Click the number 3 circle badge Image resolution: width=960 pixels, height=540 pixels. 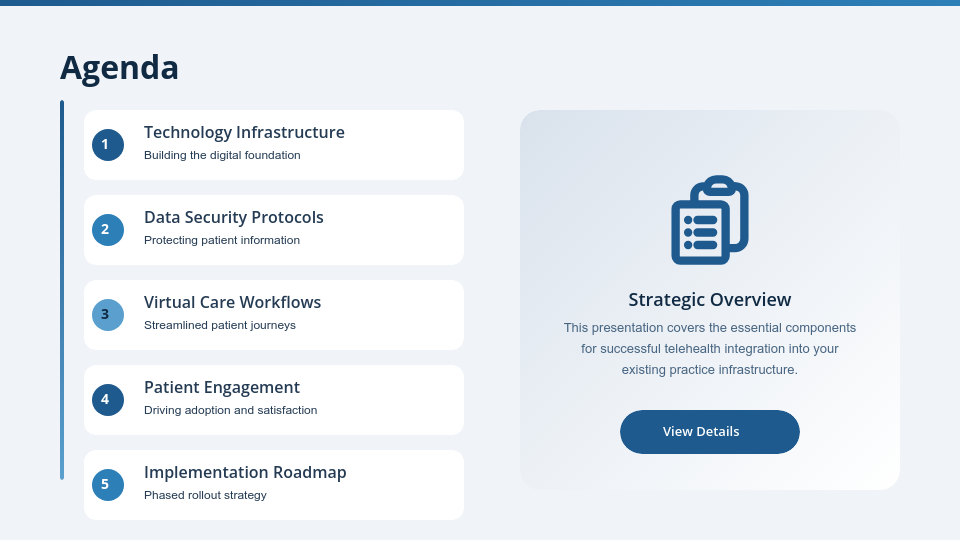pyautogui.click(x=108, y=315)
